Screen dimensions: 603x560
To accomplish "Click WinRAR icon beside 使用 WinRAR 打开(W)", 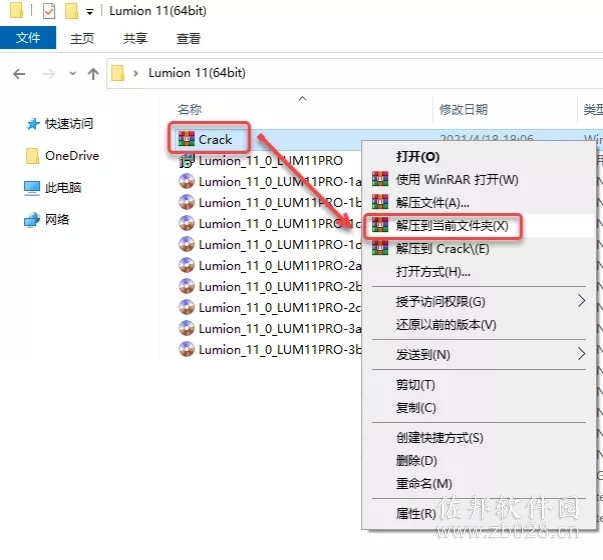I will click(x=380, y=179).
